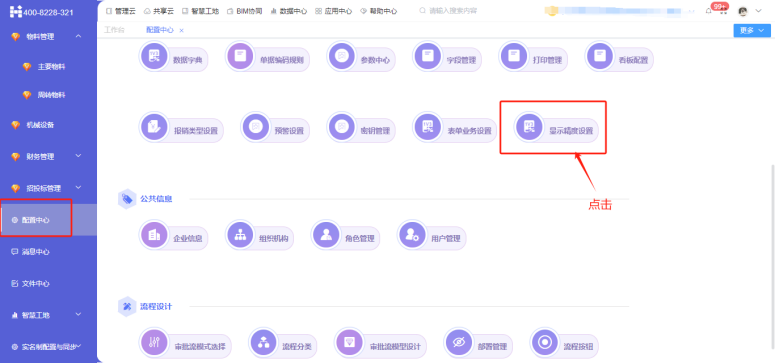
Task: Open 组织机构 icon
Action: [x=240, y=234]
